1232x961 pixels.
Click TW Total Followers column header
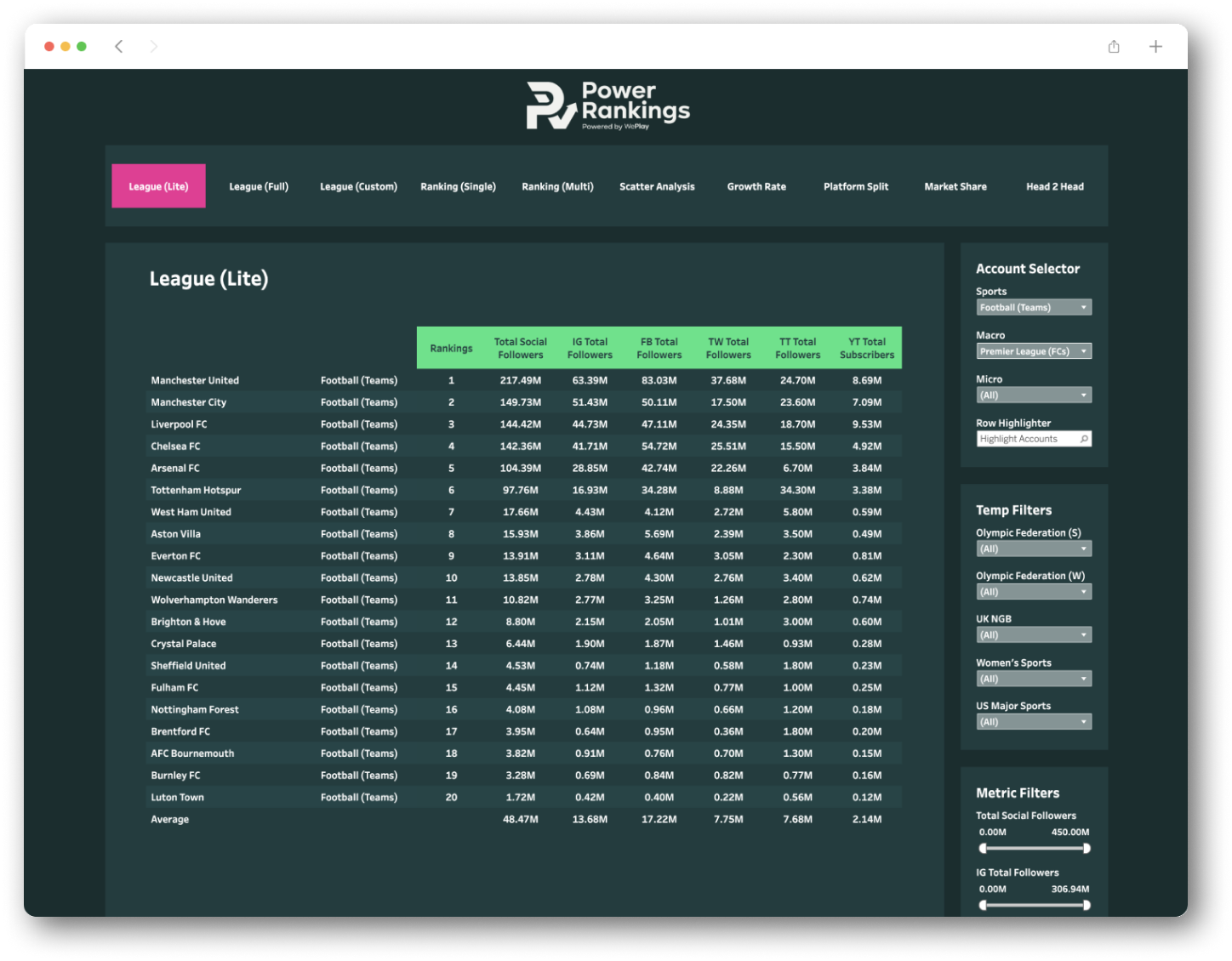point(728,349)
